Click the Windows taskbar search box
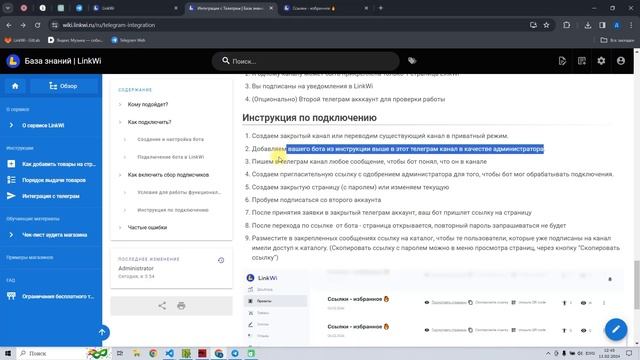The height and width of the screenshot is (360, 640). pyautogui.click(x=63, y=353)
